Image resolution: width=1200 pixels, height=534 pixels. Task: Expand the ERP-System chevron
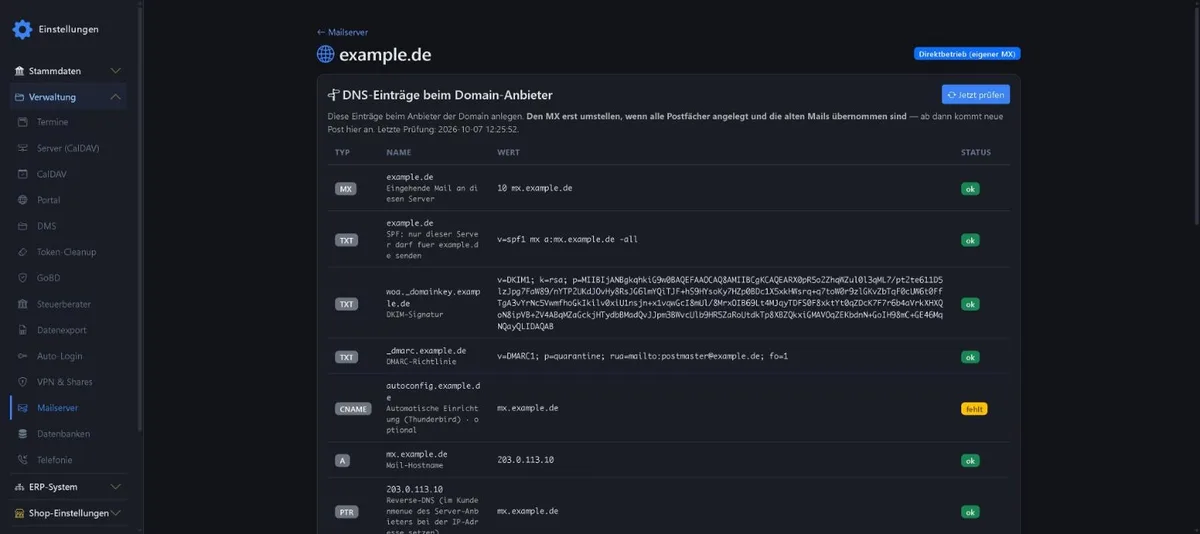pyautogui.click(x=116, y=487)
